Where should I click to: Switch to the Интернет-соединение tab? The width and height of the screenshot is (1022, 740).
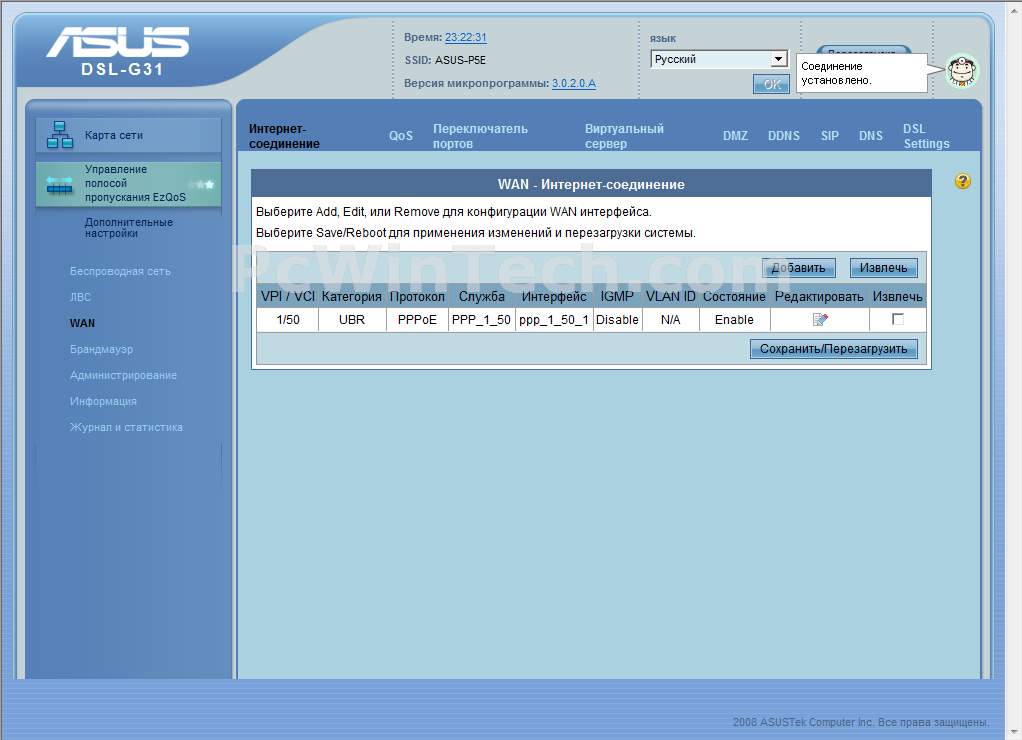284,136
